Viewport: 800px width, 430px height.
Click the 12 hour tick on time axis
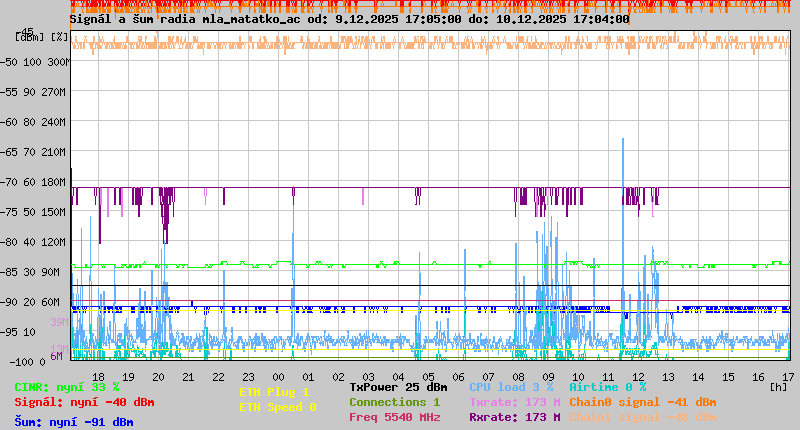pyautogui.click(x=639, y=376)
